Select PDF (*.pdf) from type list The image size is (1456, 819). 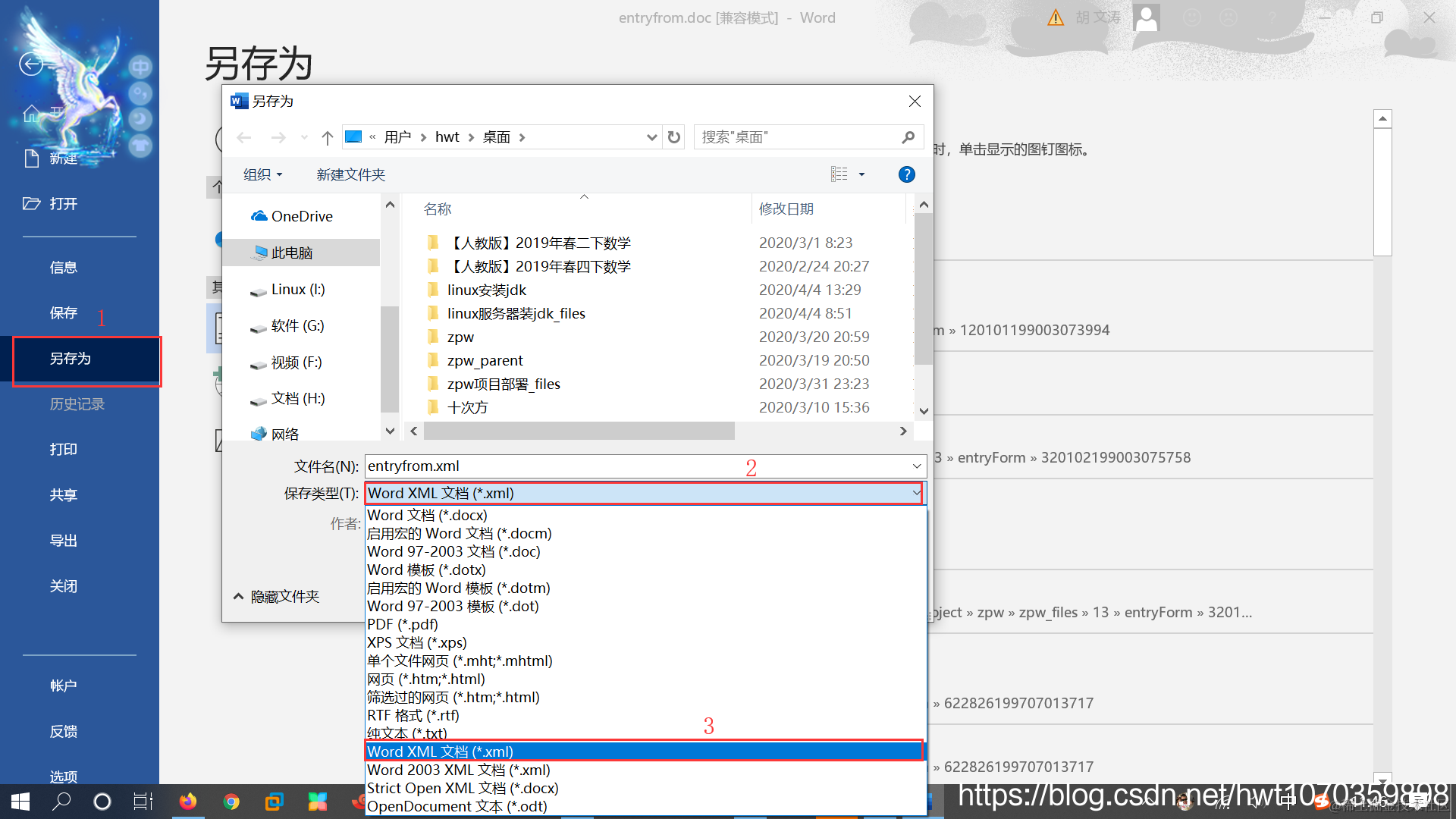[x=403, y=624]
